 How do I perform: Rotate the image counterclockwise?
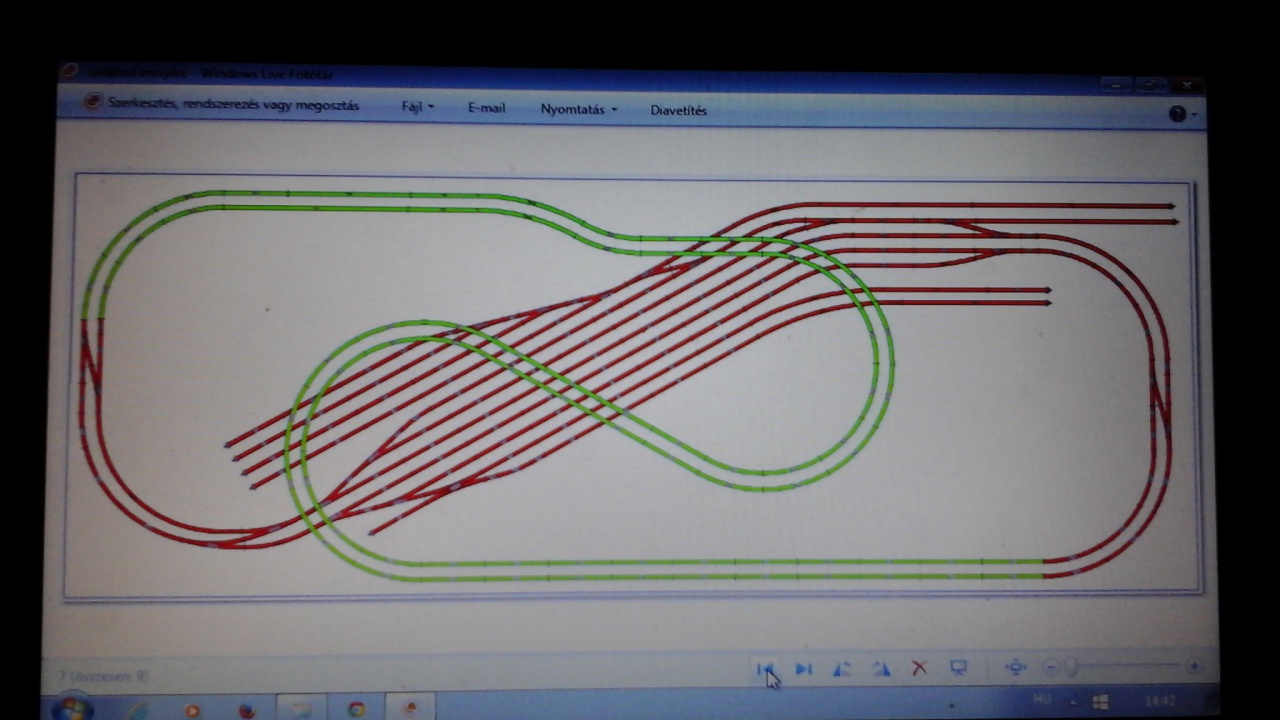click(x=842, y=669)
